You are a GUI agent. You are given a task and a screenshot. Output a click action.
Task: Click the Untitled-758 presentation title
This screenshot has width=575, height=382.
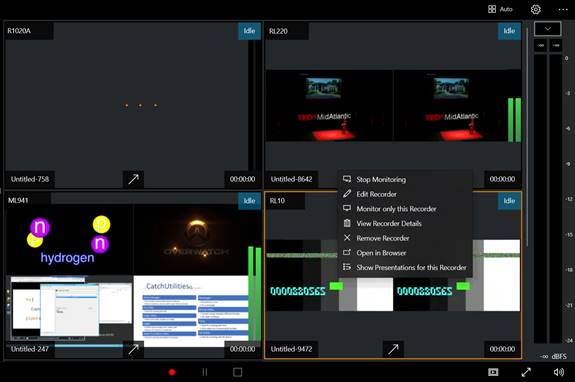coord(30,179)
